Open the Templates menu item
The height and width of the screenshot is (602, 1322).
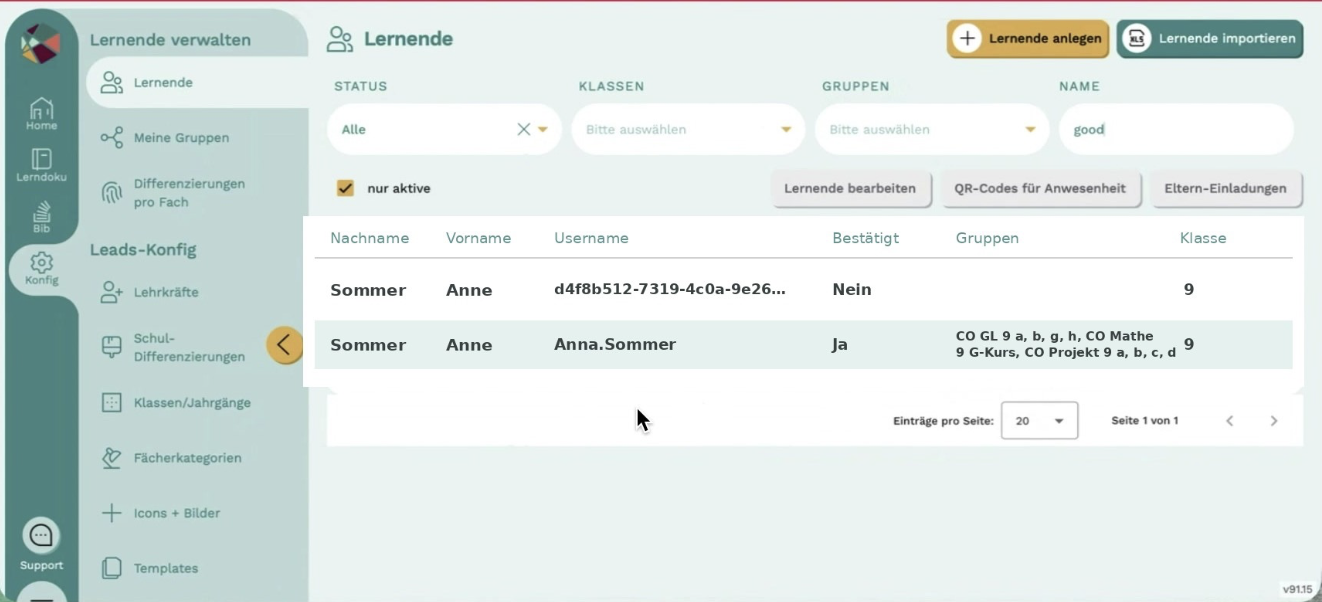166,568
